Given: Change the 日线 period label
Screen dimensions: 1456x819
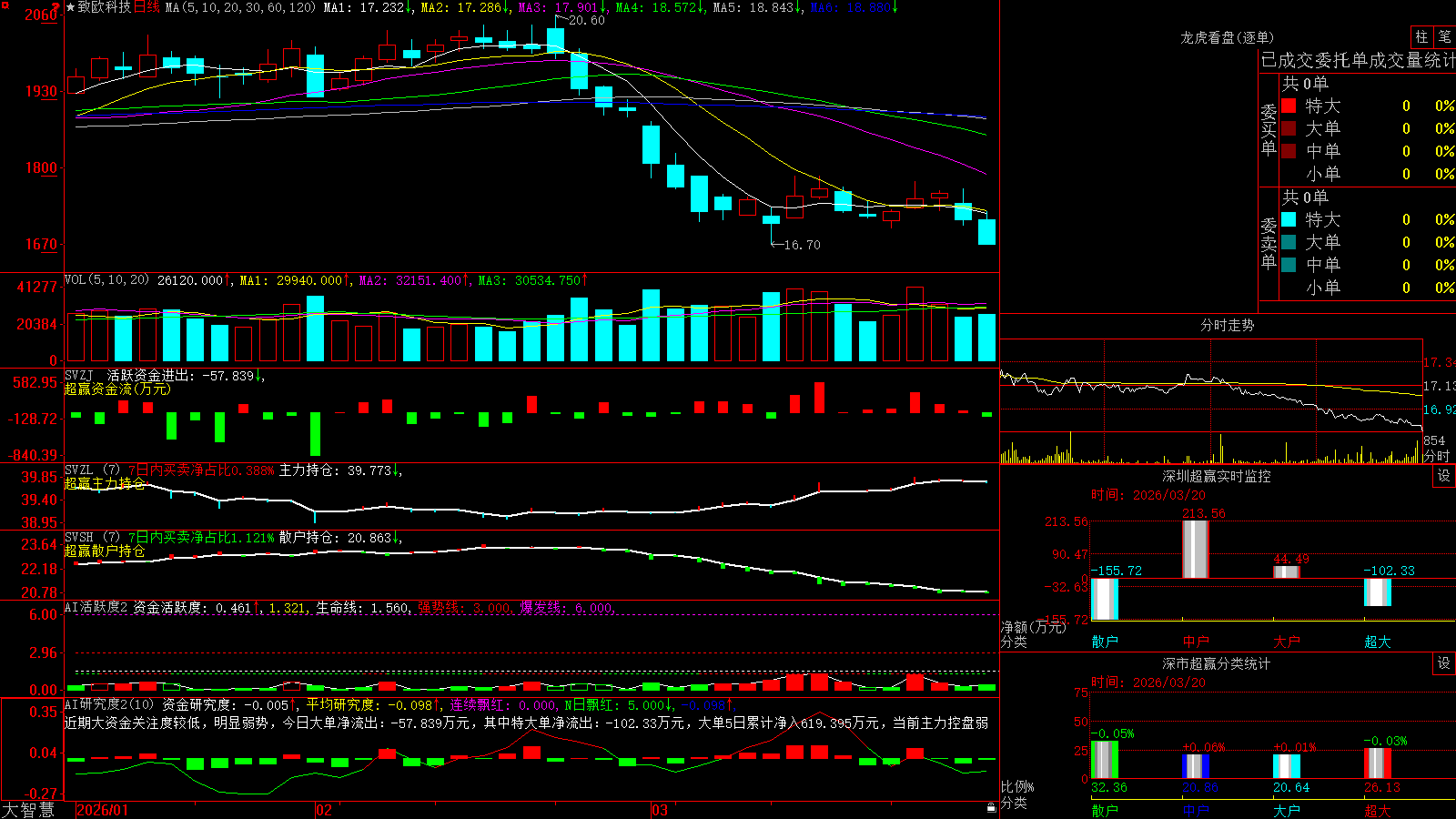Looking at the screenshot, I should coord(147,7).
